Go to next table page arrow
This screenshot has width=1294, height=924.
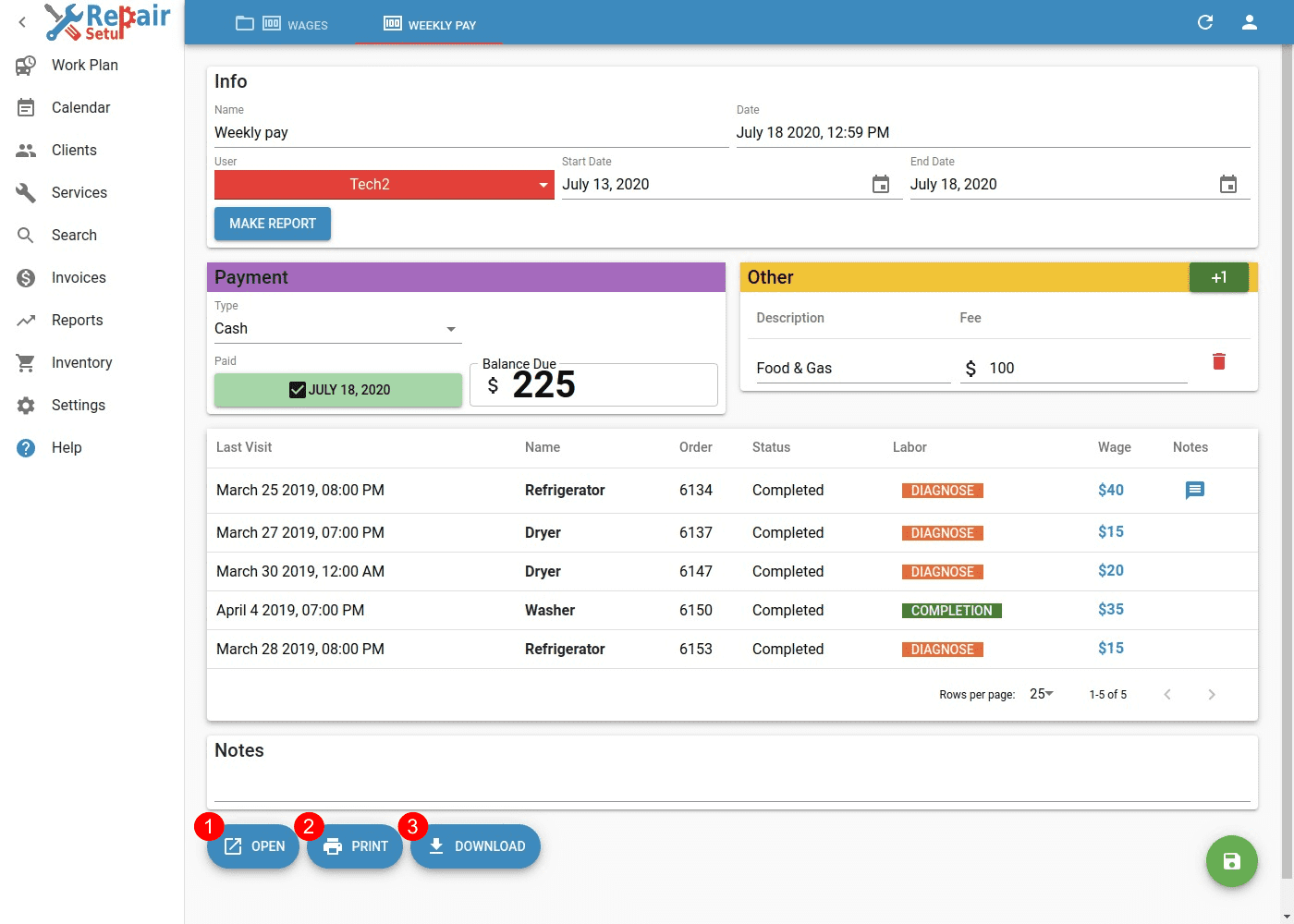1212,694
